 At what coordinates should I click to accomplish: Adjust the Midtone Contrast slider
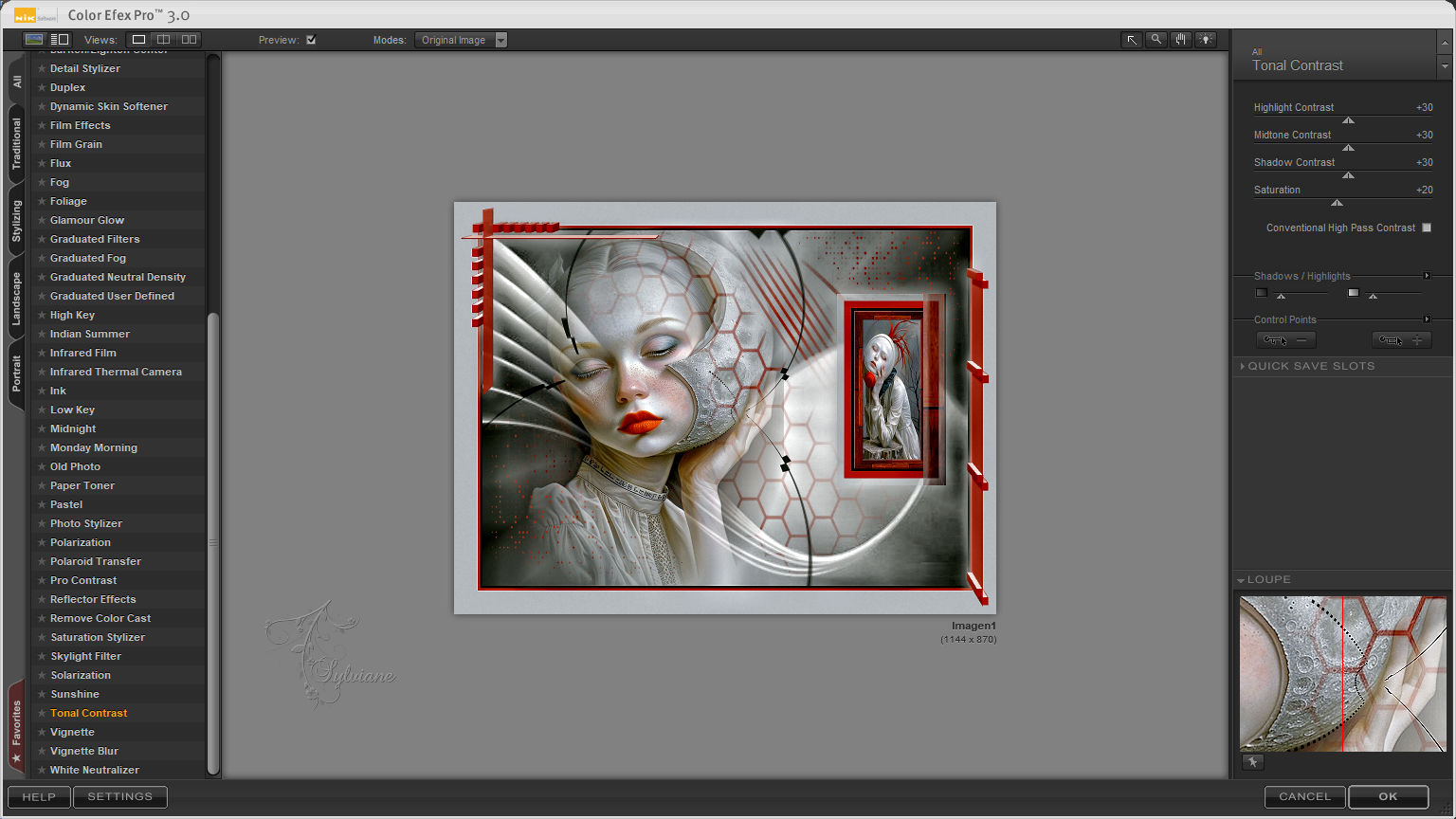[1347, 148]
